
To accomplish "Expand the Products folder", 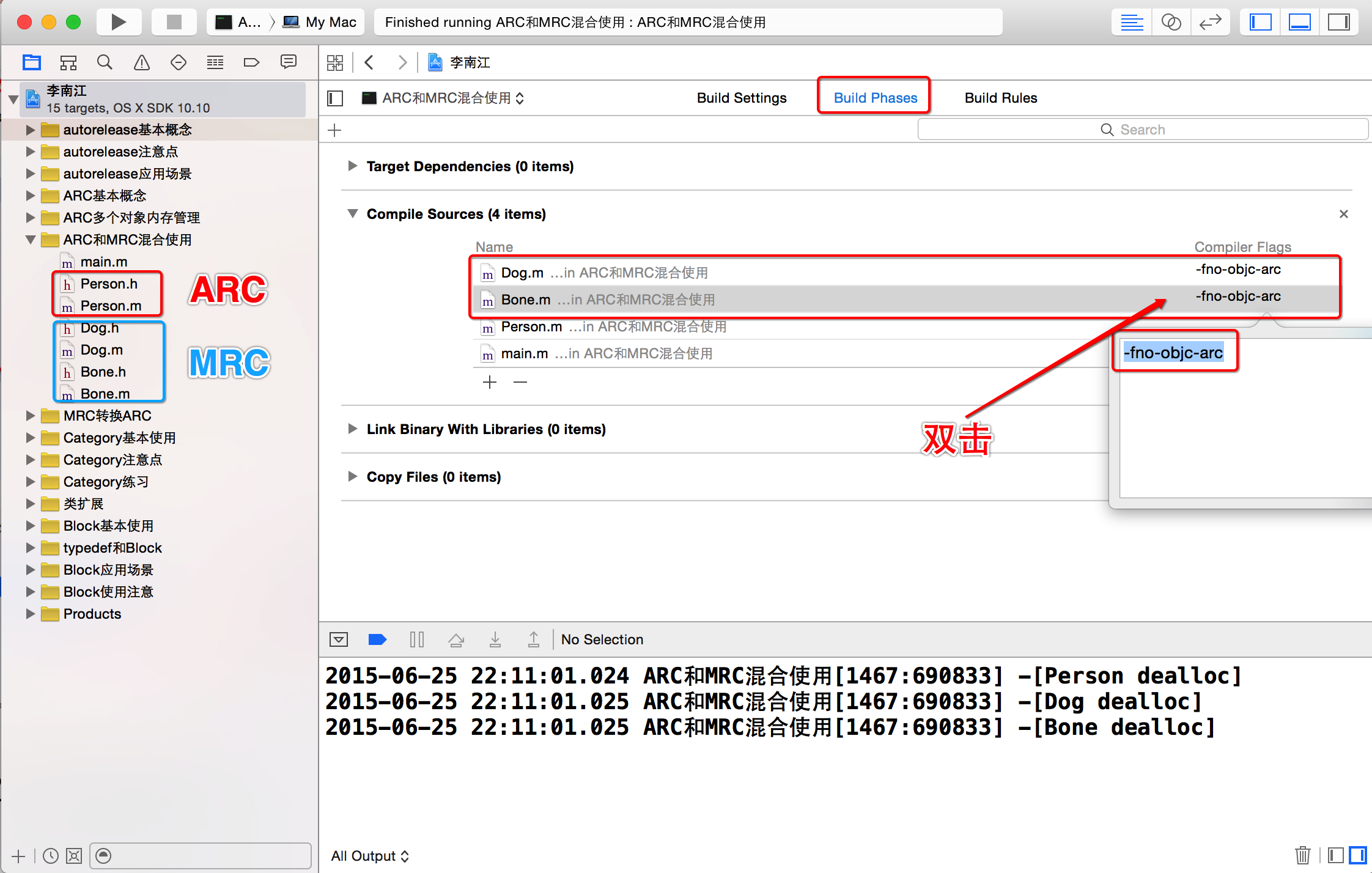I will (30, 614).
